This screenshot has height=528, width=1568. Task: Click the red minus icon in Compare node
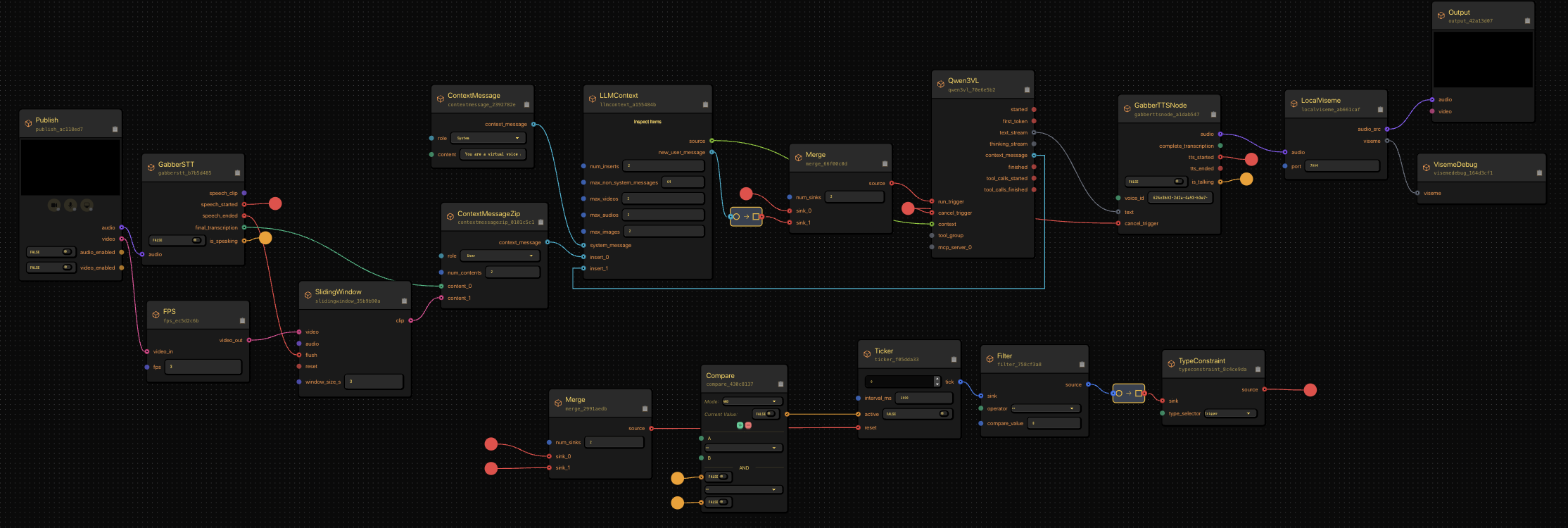748,425
